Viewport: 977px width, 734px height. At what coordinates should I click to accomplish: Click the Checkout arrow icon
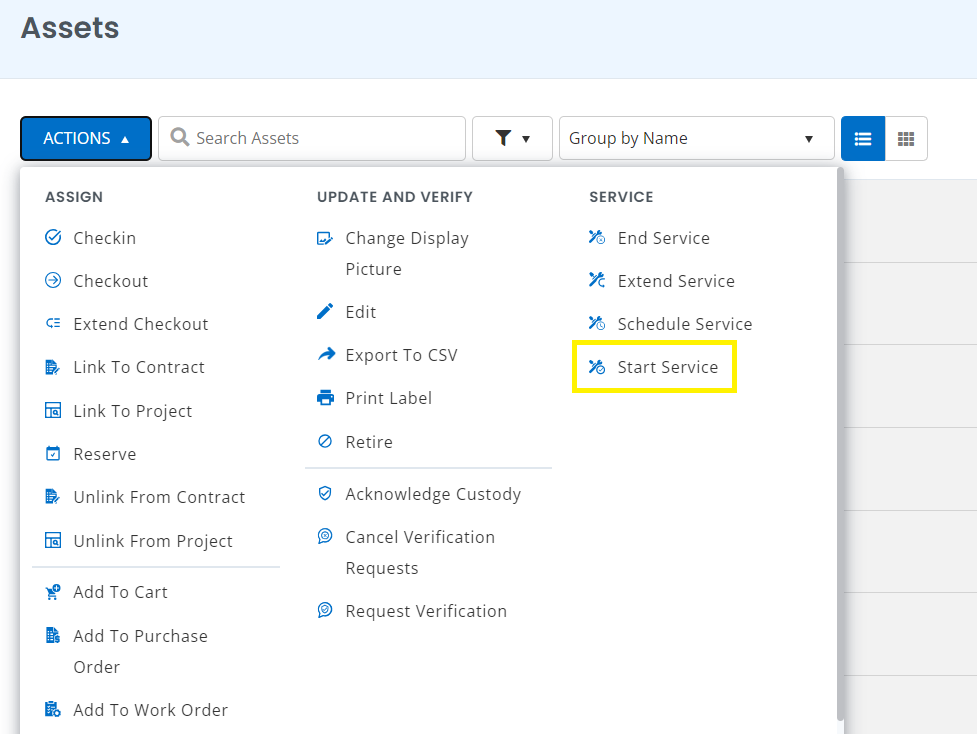click(53, 281)
